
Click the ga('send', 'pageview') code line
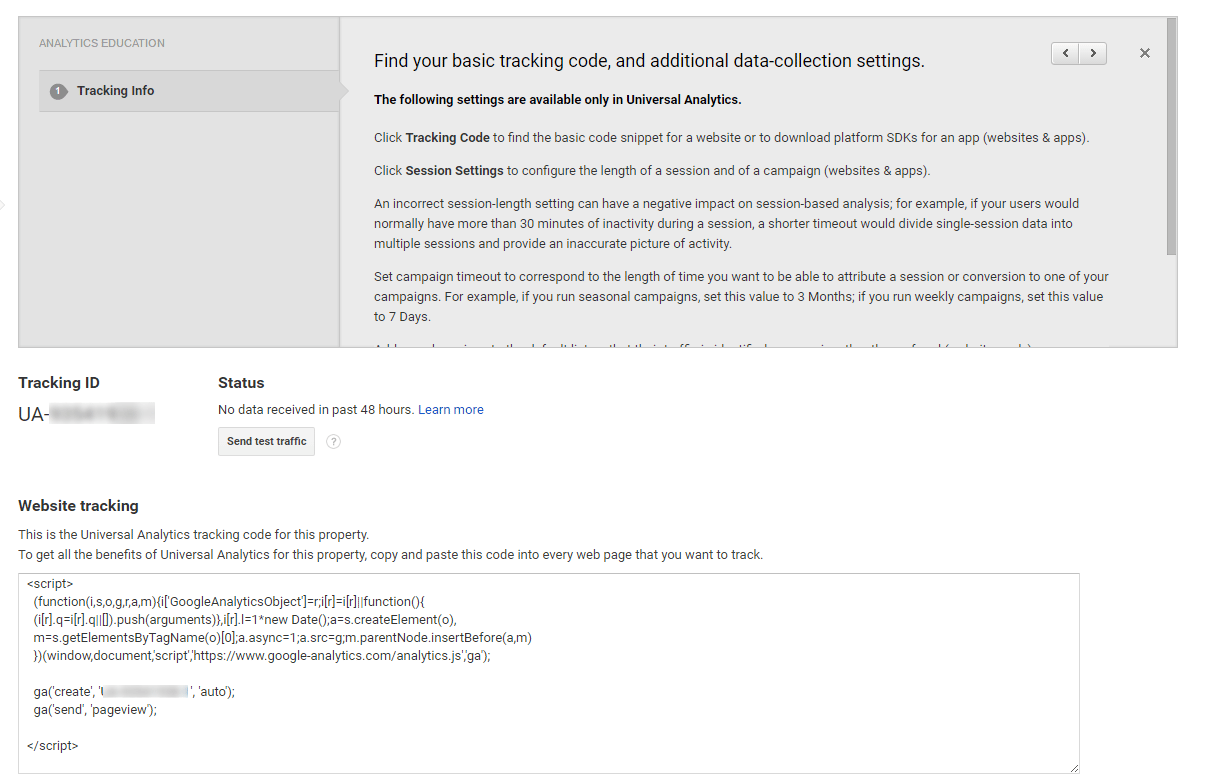[x=95, y=709]
